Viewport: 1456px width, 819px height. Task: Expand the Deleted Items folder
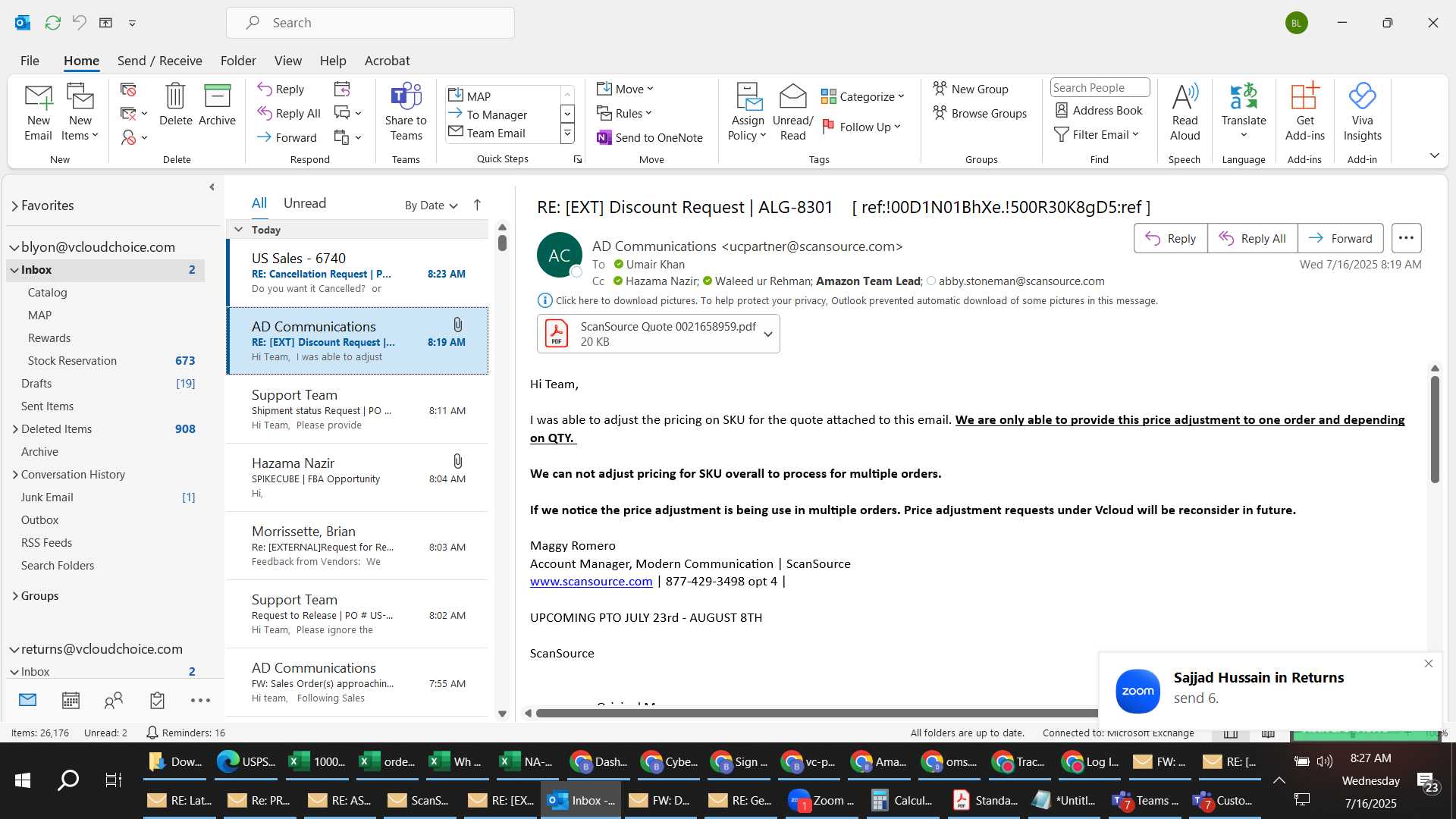[15, 429]
